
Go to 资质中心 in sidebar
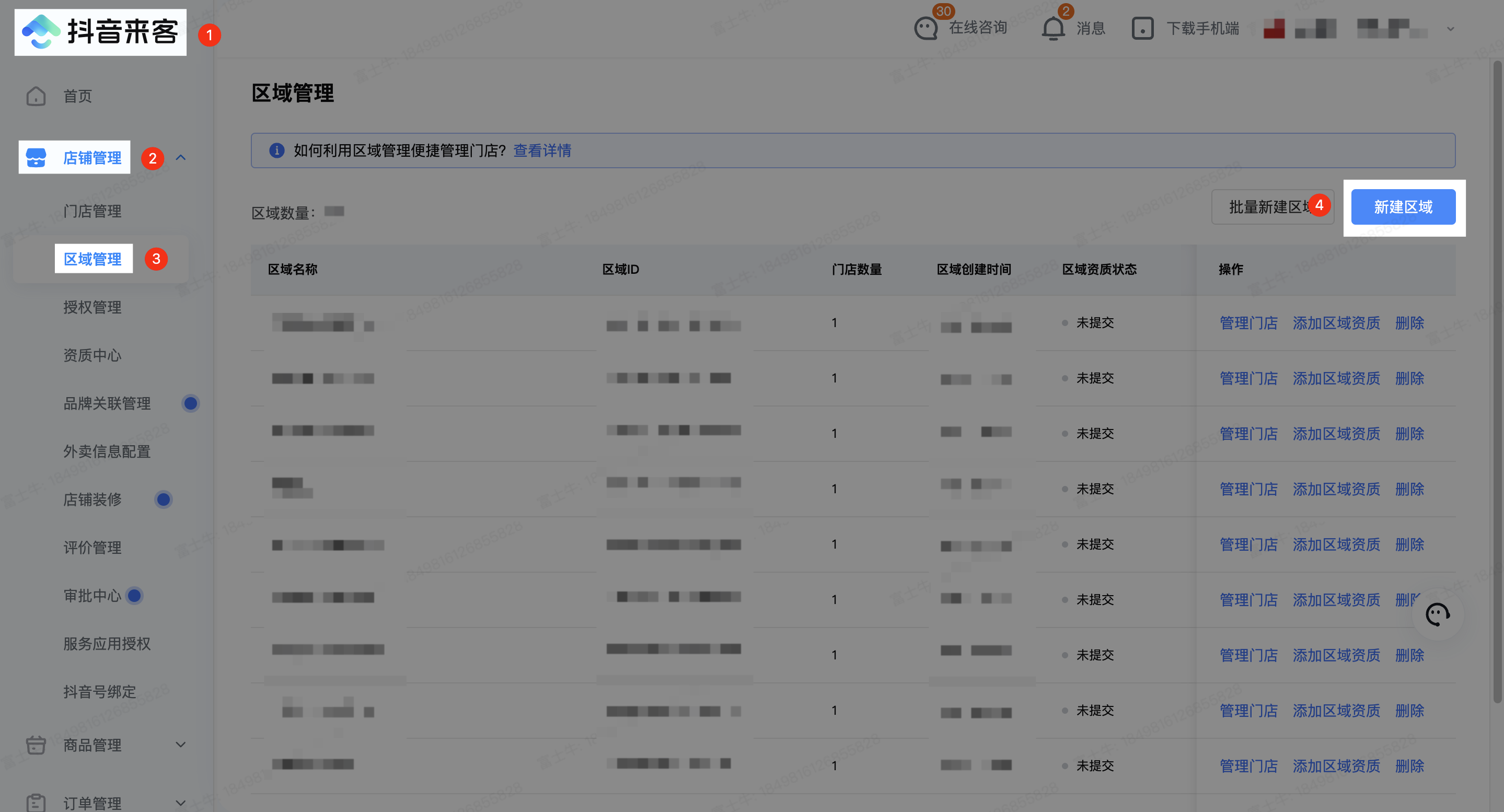pos(92,355)
